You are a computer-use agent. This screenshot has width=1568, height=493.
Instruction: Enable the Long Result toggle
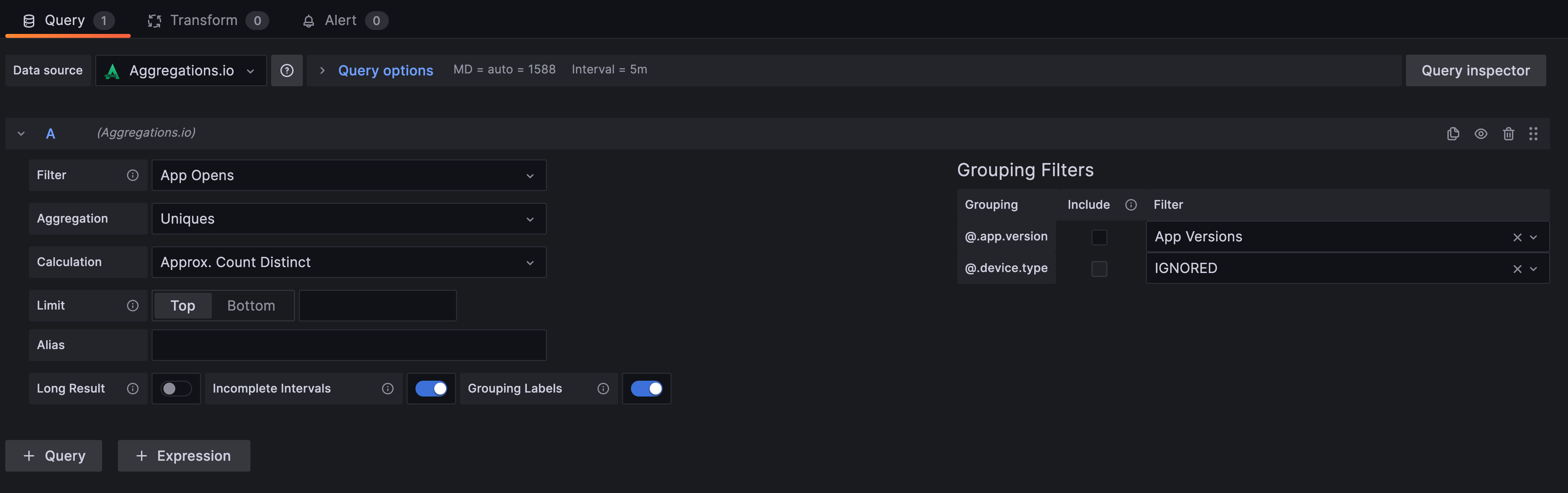pos(176,388)
